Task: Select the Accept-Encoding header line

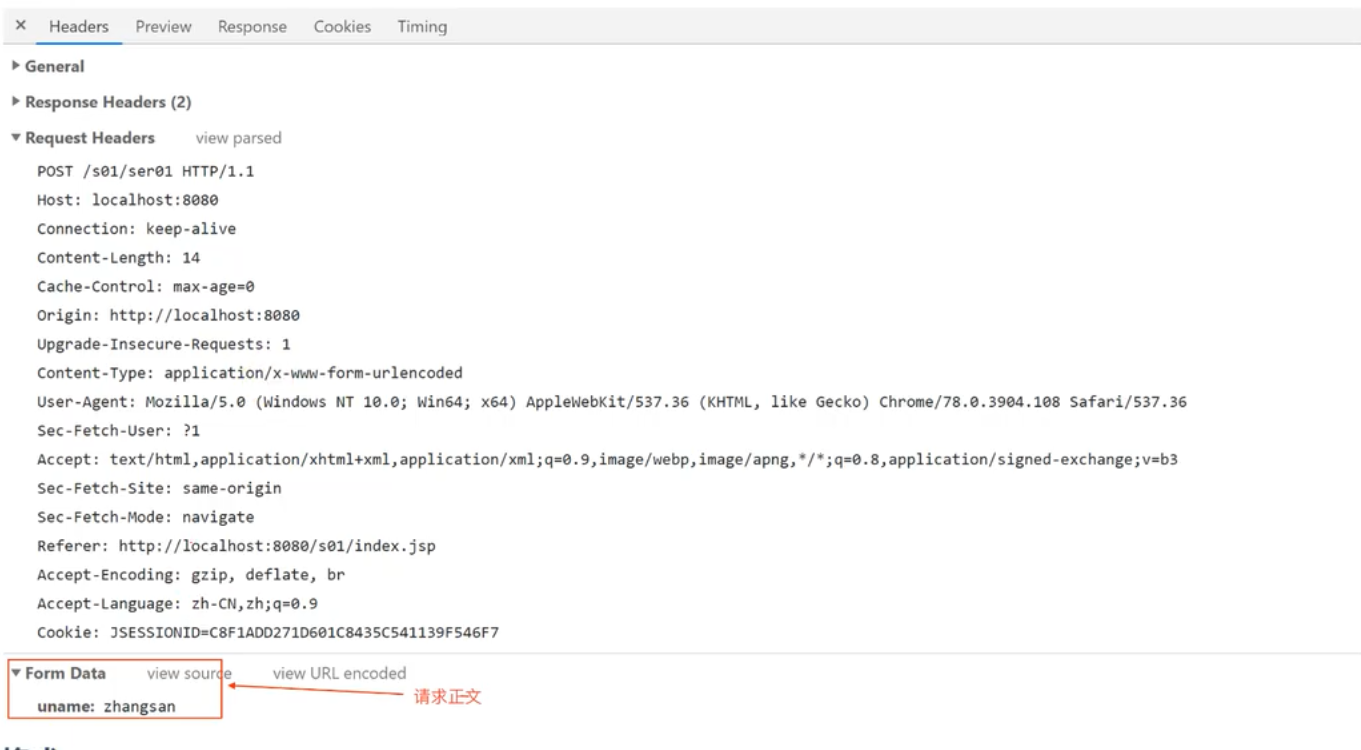Action: [x=192, y=575]
